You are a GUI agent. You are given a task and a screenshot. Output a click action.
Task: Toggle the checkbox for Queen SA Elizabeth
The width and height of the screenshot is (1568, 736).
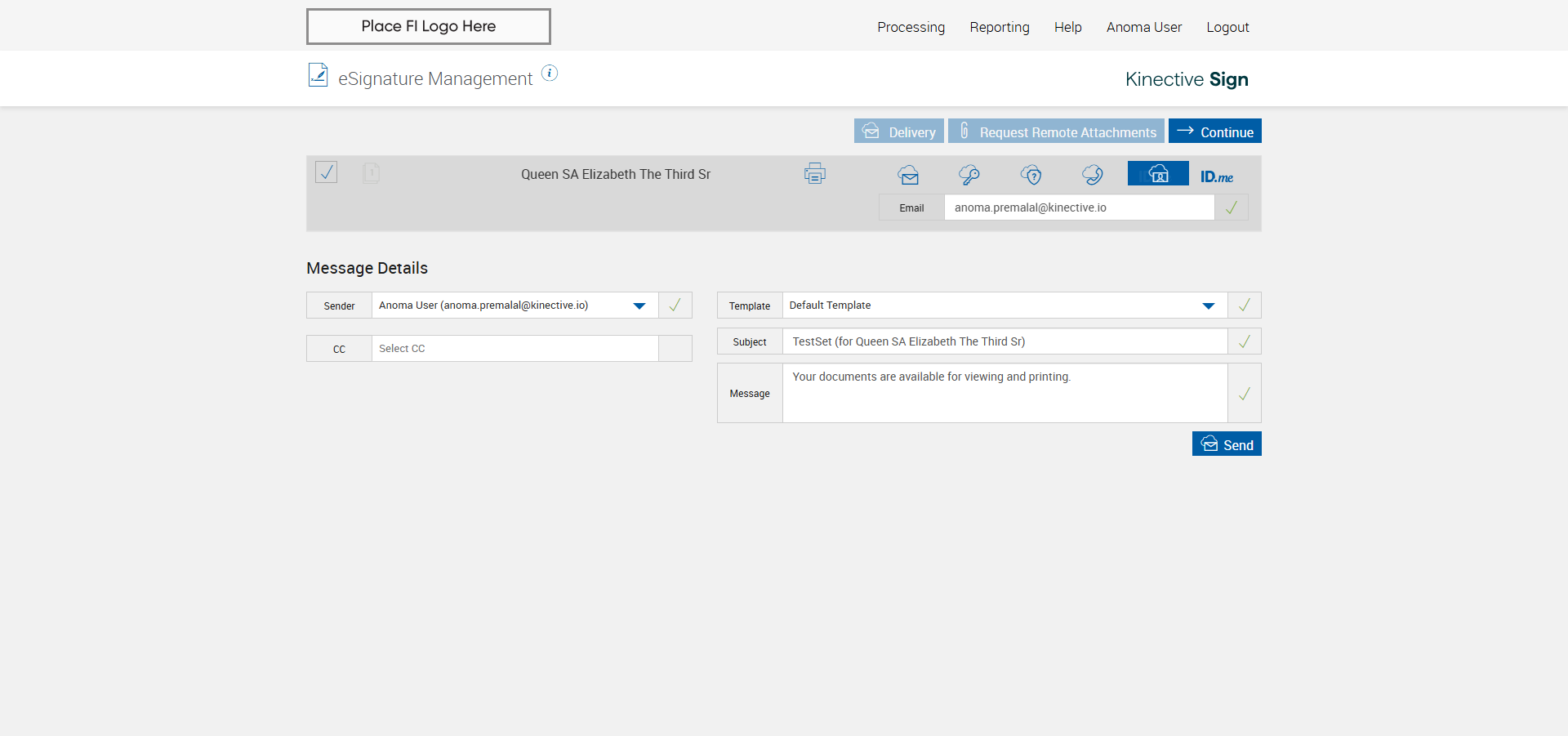[x=327, y=172]
